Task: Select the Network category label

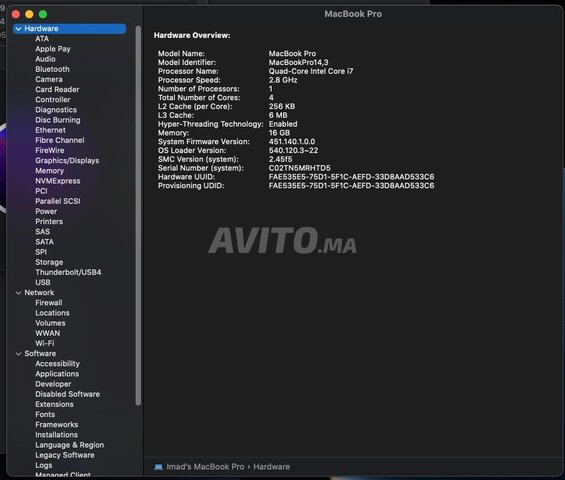Action: [39, 293]
